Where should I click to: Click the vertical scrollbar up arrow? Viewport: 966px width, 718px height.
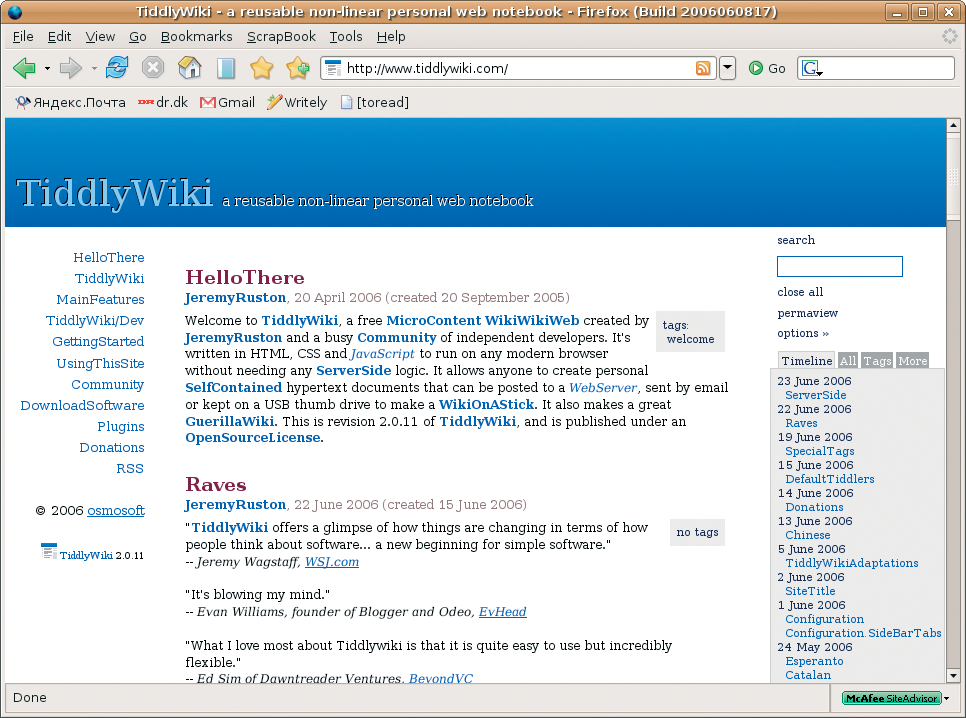click(953, 125)
